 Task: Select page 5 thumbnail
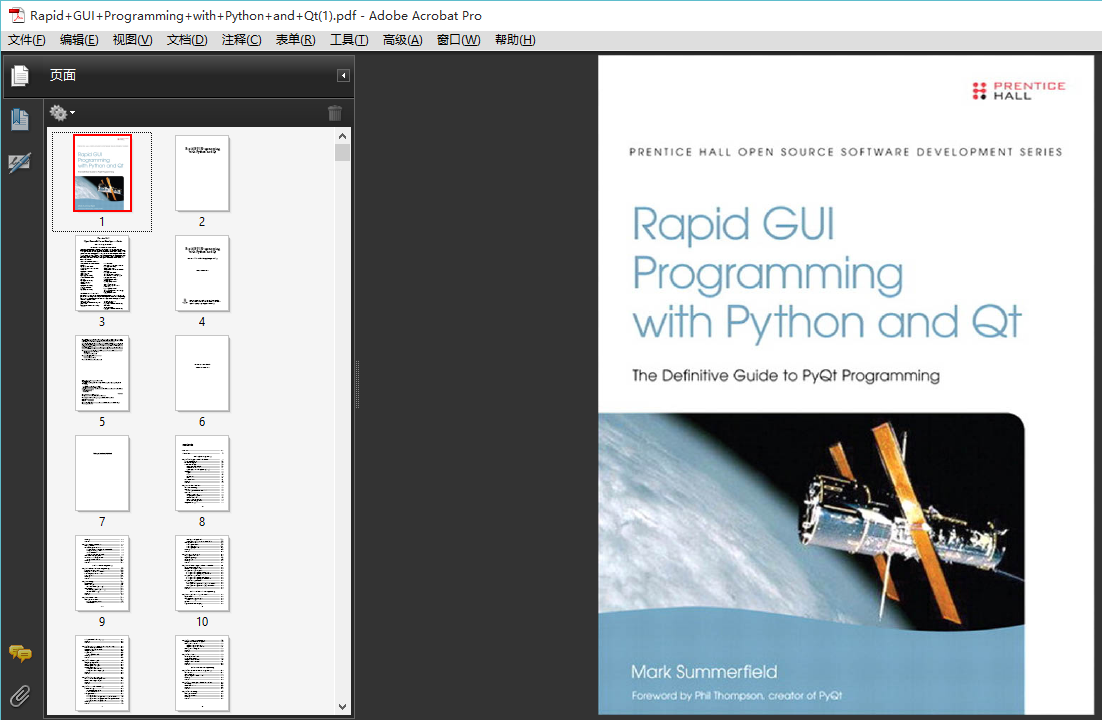coord(103,373)
